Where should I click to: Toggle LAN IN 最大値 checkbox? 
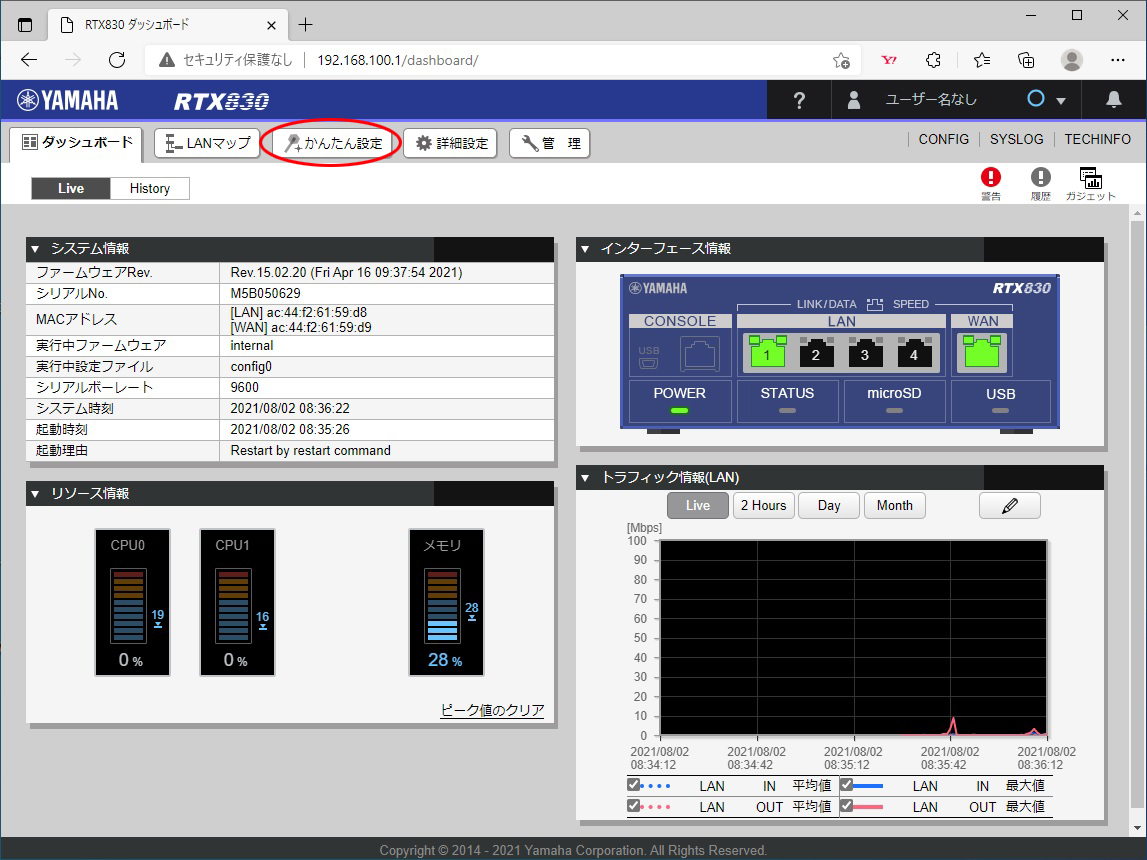(x=846, y=785)
